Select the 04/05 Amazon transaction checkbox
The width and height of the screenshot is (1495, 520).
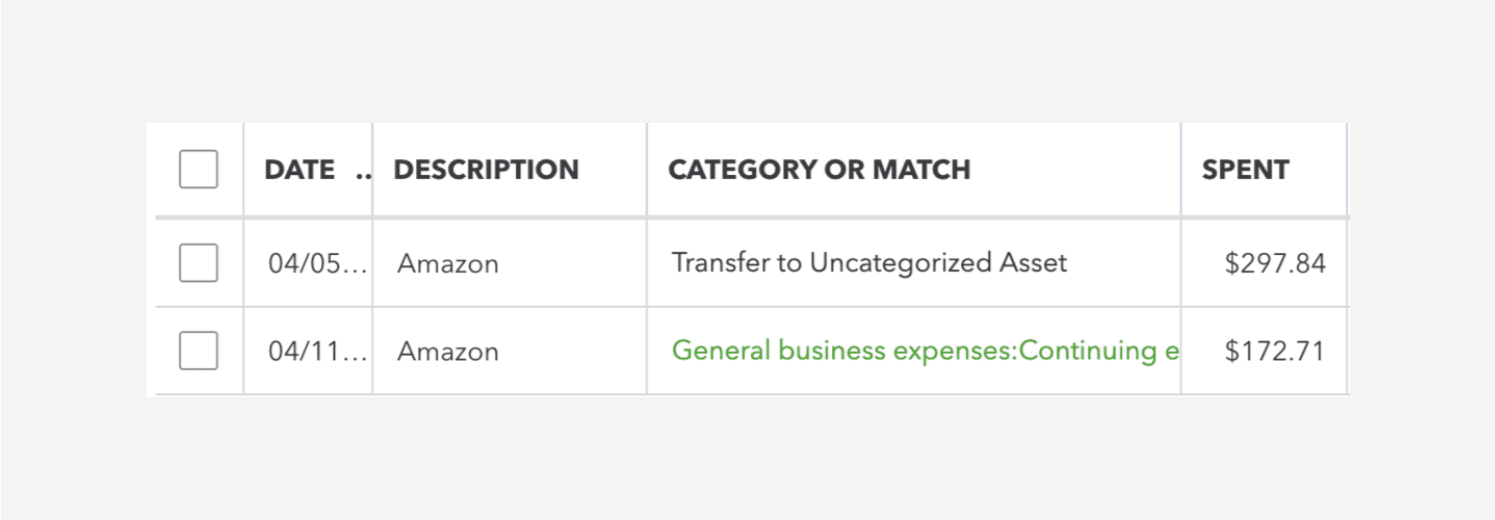click(198, 263)
